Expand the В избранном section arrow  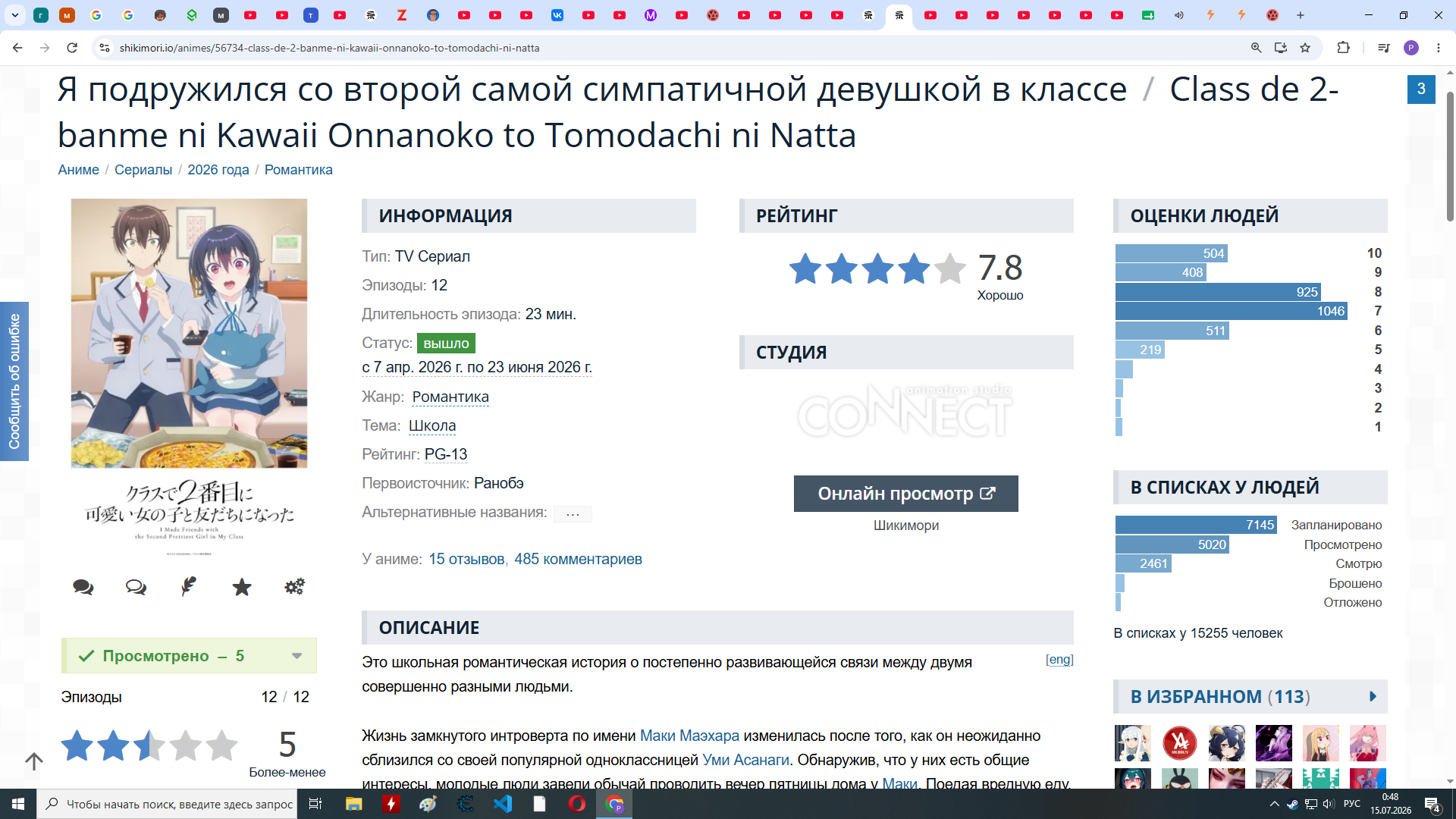1373,696
